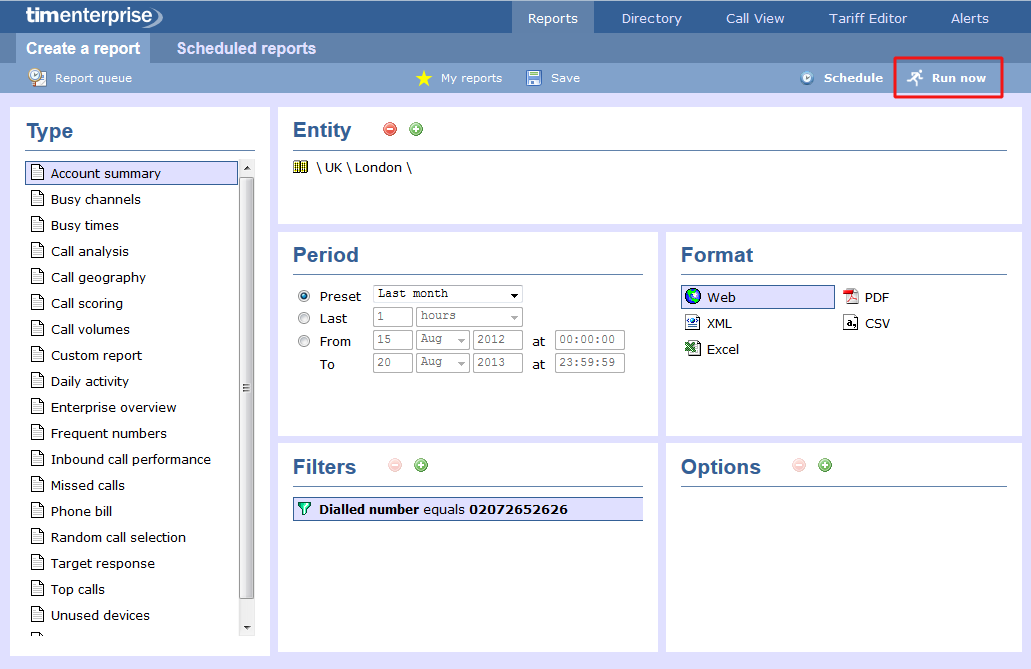Add an entity with the green plus icon
1031x669 pixels.
pos(416,128)
